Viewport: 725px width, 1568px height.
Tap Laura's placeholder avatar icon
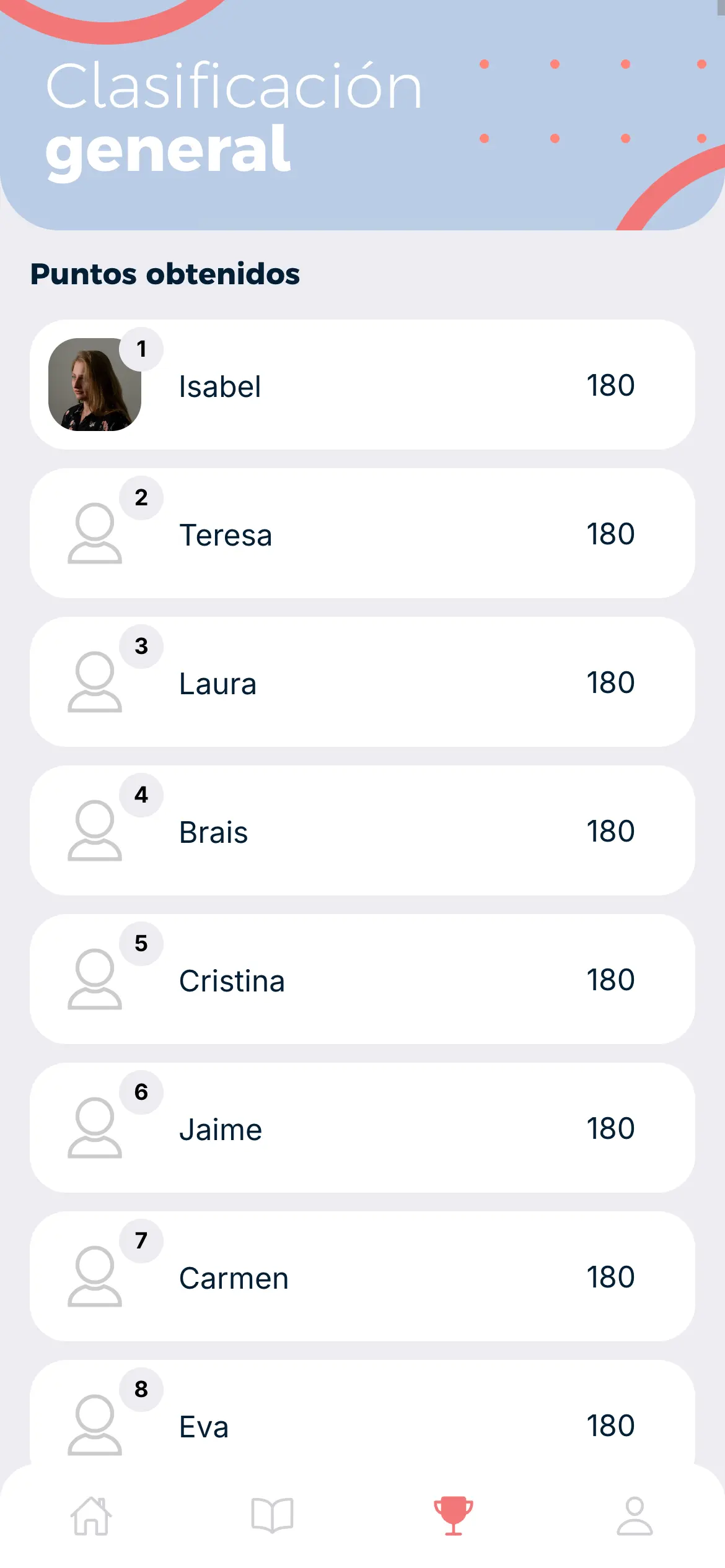(x=95, y=682)
